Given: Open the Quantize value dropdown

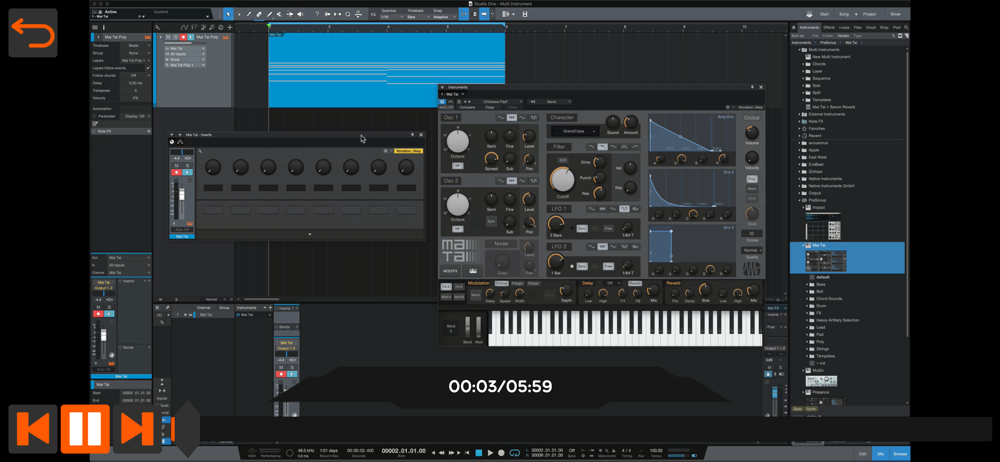Looking at the screenshot, I should [392, 17].
